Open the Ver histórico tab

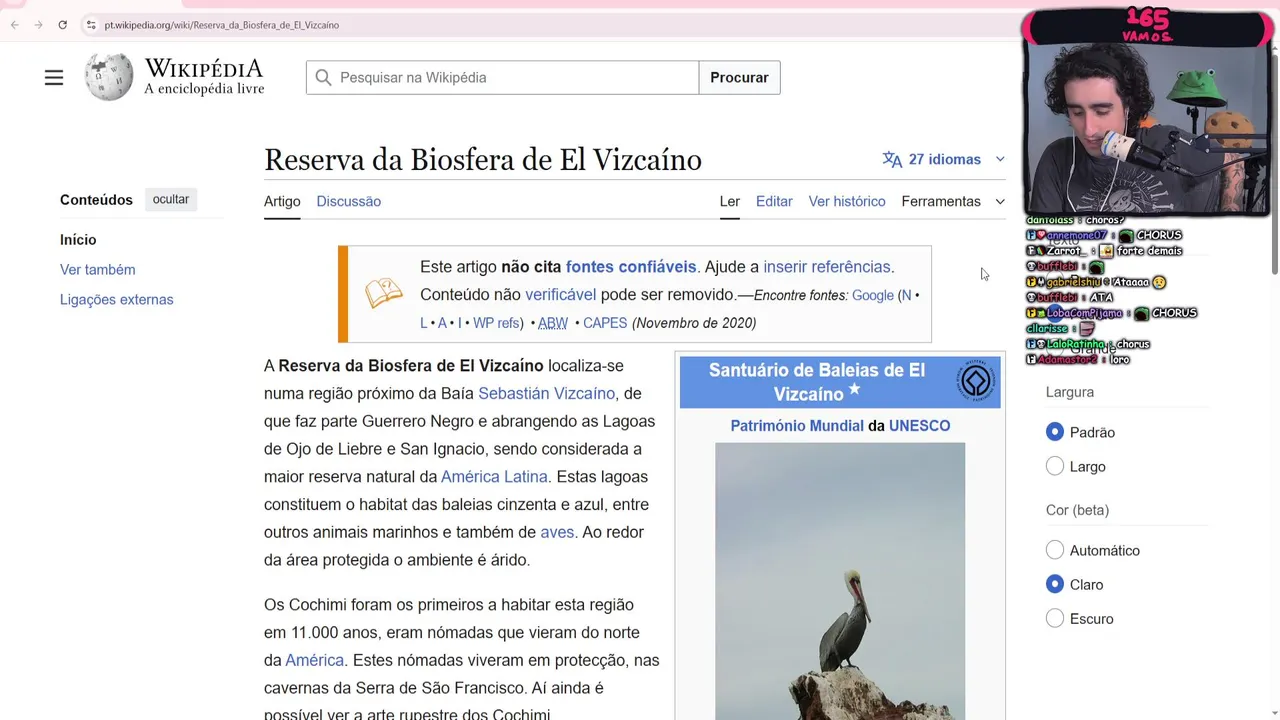(847, 201)
